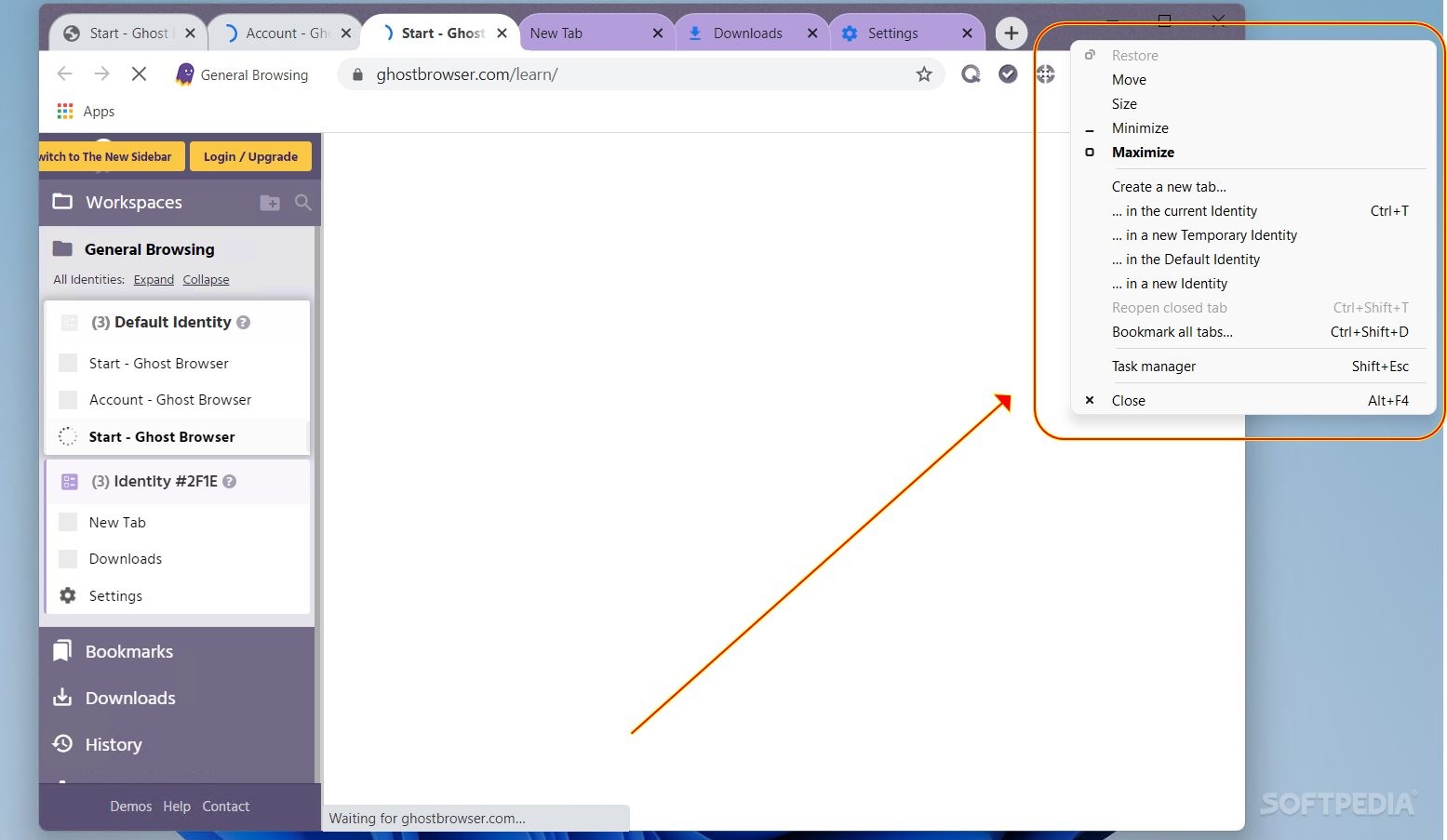Click Switch to The New Sidebar button
This screenshot has width=1447, height=840.
coord(112,156)
